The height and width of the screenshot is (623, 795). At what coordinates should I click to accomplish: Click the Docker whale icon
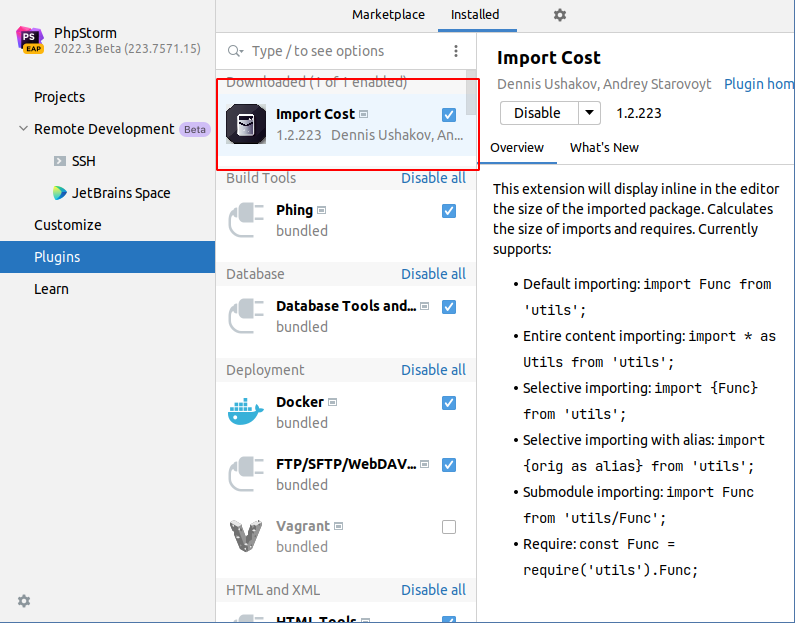click(246, 412)
